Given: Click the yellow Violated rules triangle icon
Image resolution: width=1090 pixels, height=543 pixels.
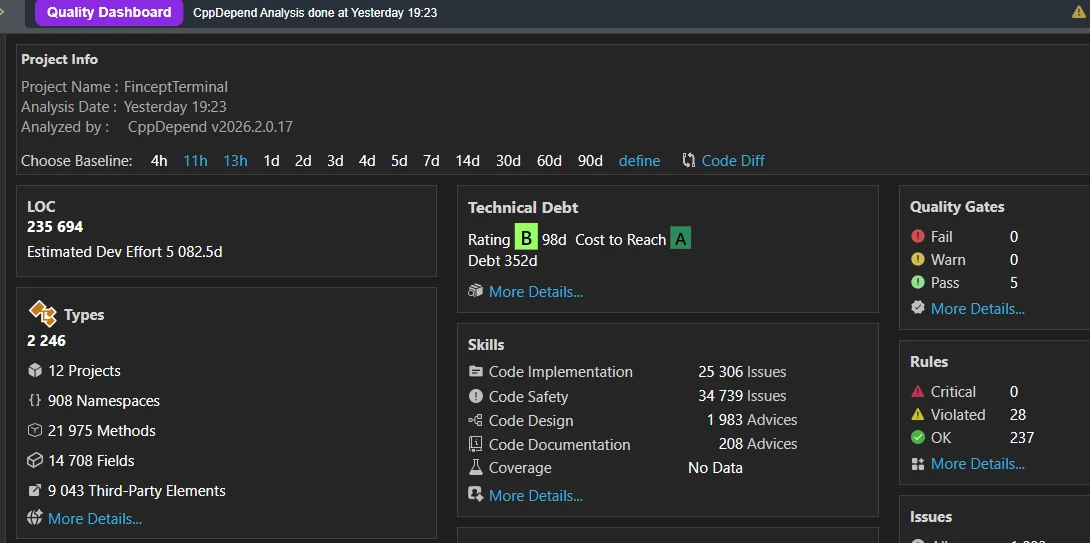Looking at the screenshot, I should point(918,414).
